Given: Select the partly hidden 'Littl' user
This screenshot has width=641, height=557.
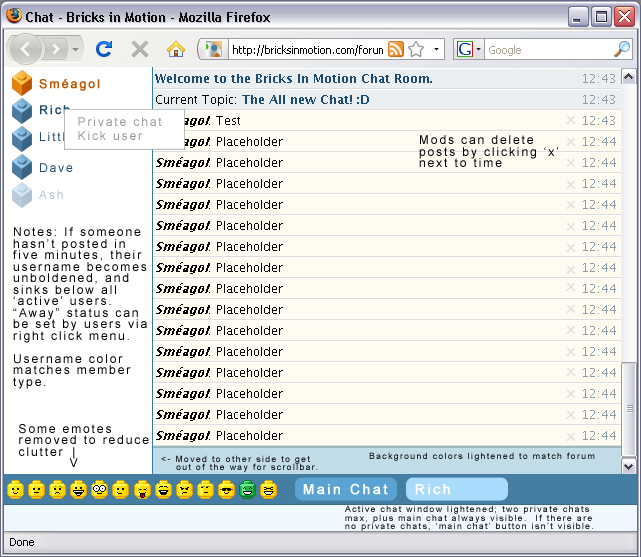Looking at the screenshot, I should 52,136.
